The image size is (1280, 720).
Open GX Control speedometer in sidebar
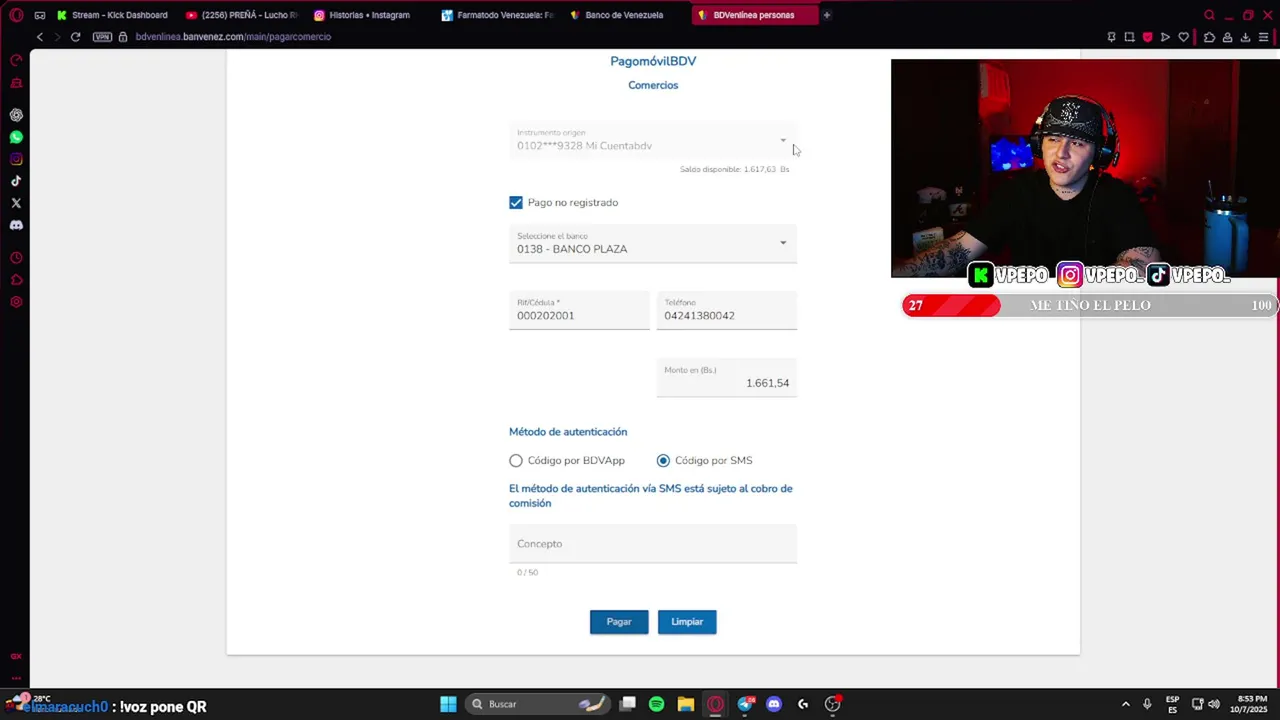(x=16, y=60)
